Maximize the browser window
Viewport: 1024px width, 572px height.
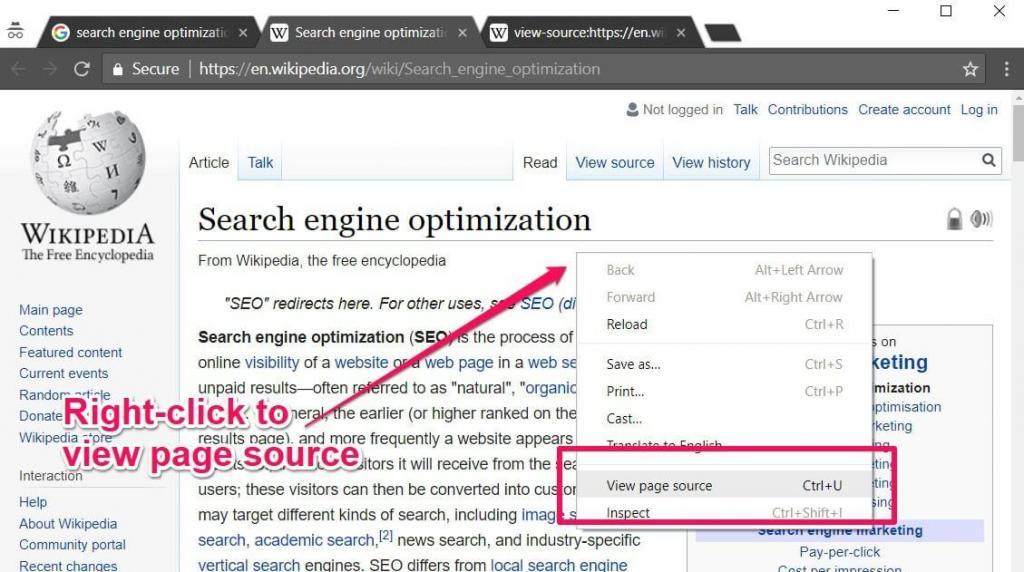pyautogui.click(x=946, y=11)
